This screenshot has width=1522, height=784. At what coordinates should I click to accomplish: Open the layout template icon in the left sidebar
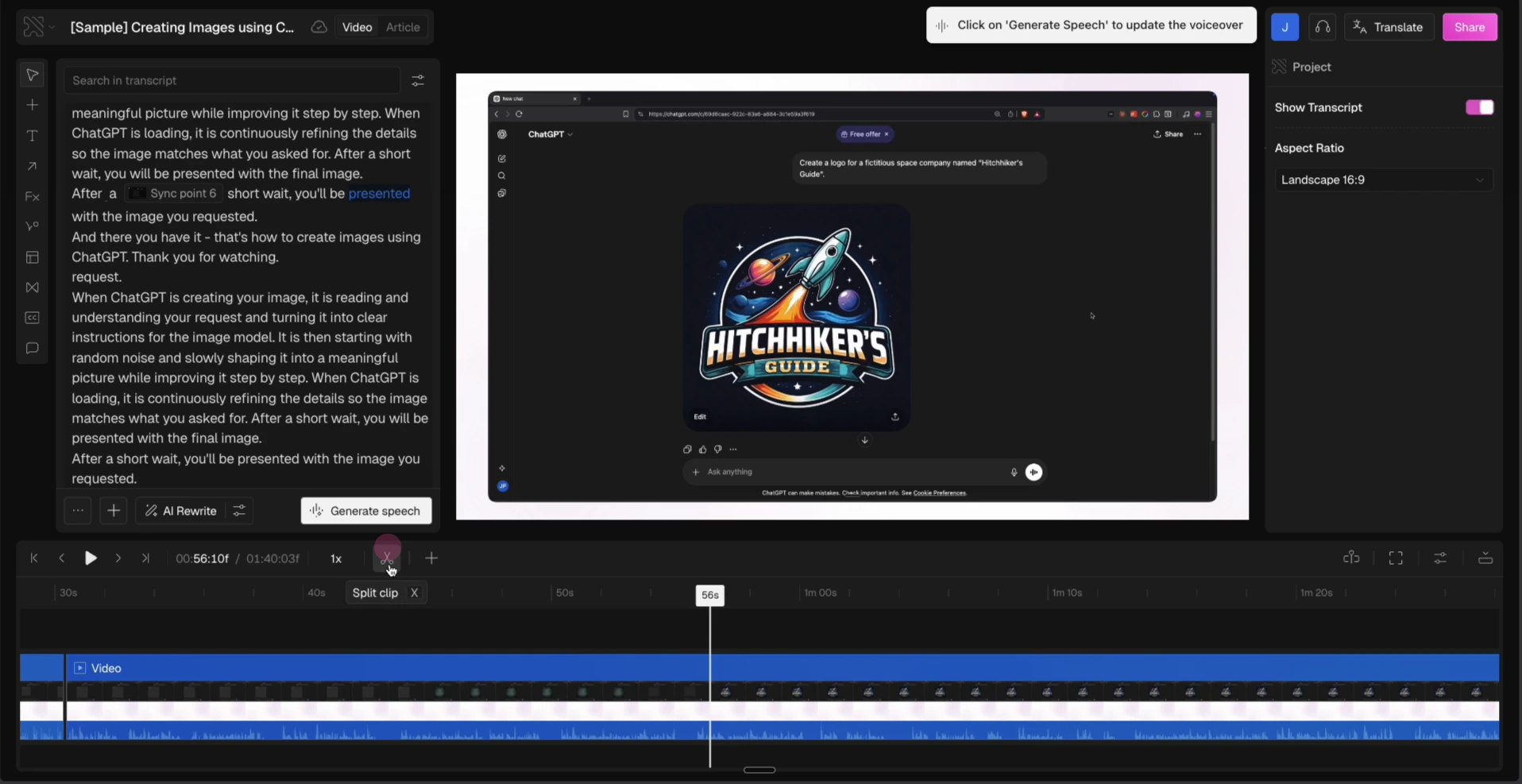point(32,257)
